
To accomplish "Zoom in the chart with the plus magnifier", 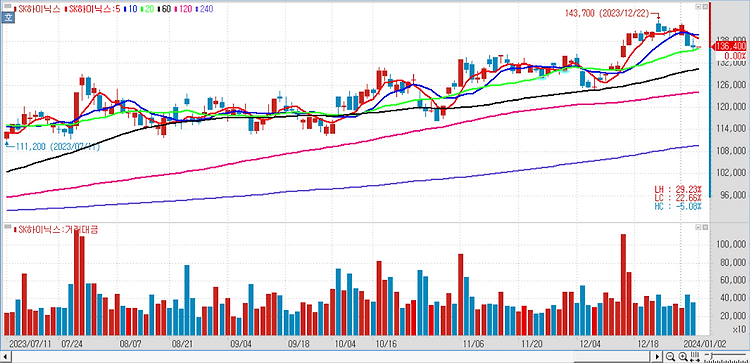I will (x=683, y=357).
